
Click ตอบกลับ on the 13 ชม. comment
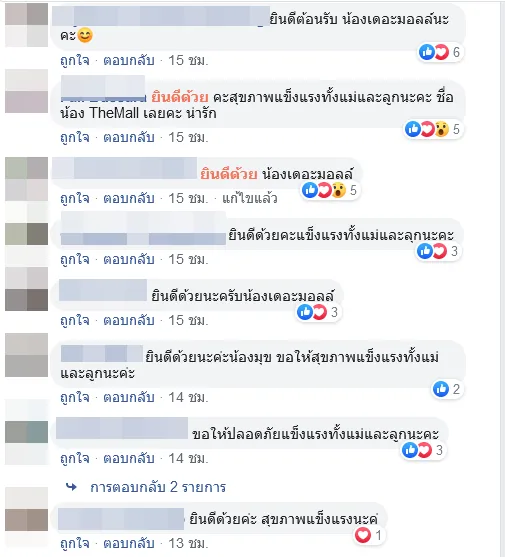pyautogui.click(x=129, y=544)
